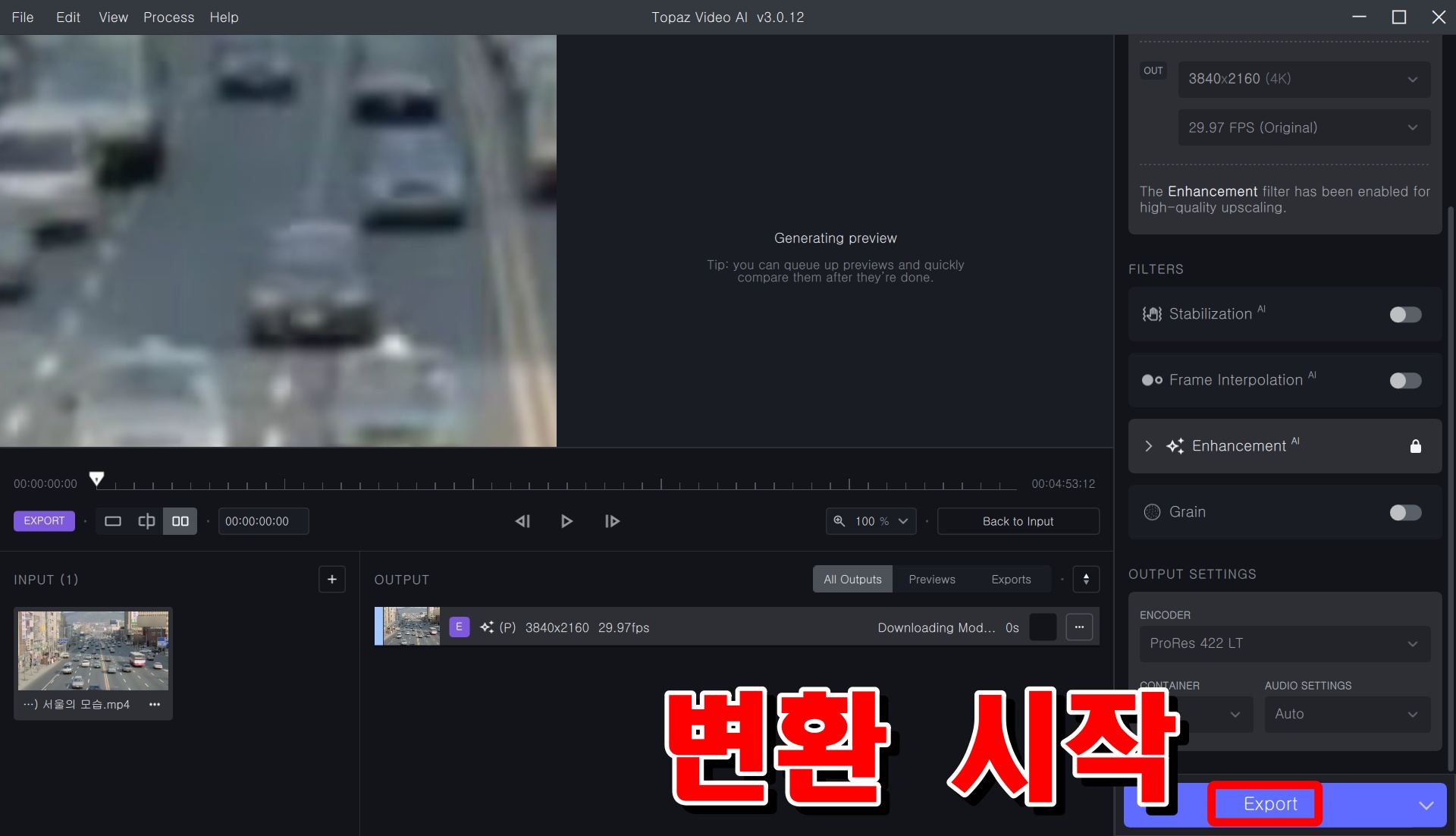
Task: Switch to the Previews tab
Action: [931, 580]
